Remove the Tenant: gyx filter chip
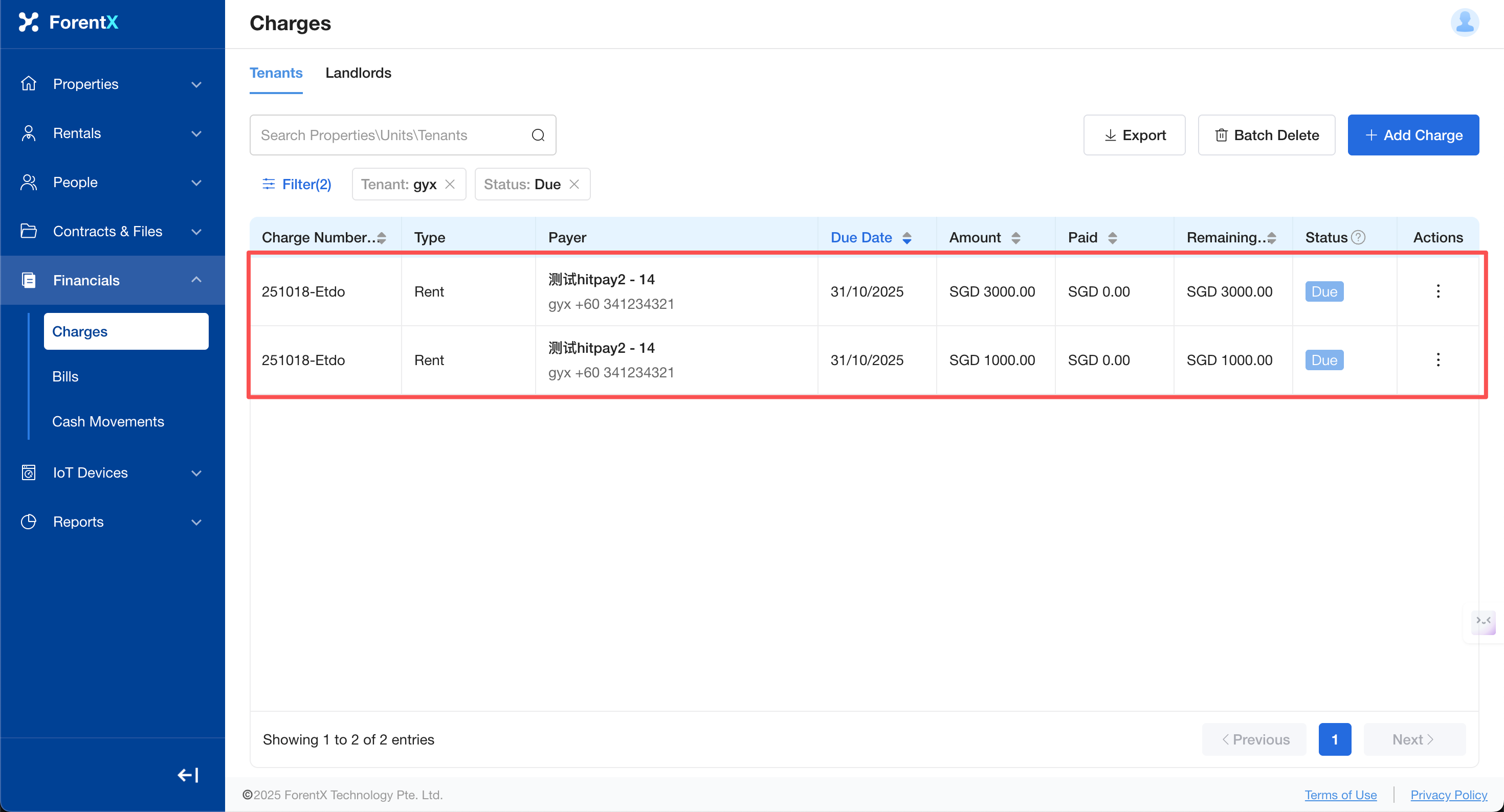This screenshot has height=812, width=1504. [450, 184]
